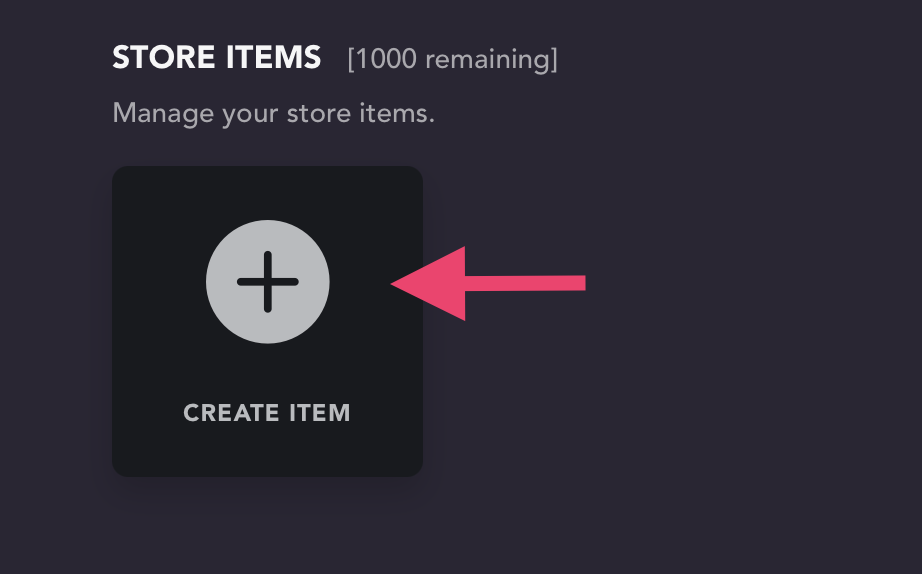Start a new store item via plus

(x=267, y=282)
